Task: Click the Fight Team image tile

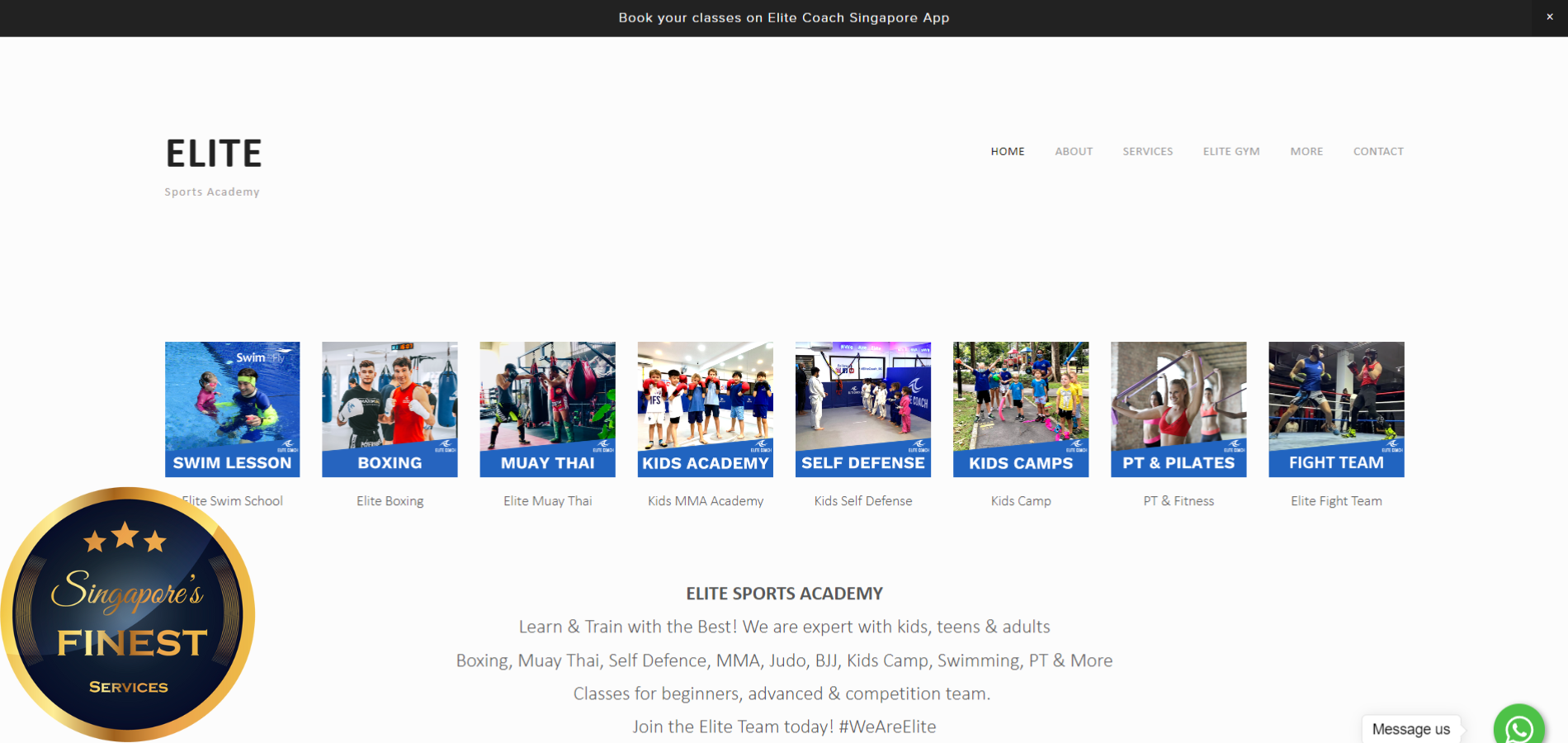Action: (1336, 409)
